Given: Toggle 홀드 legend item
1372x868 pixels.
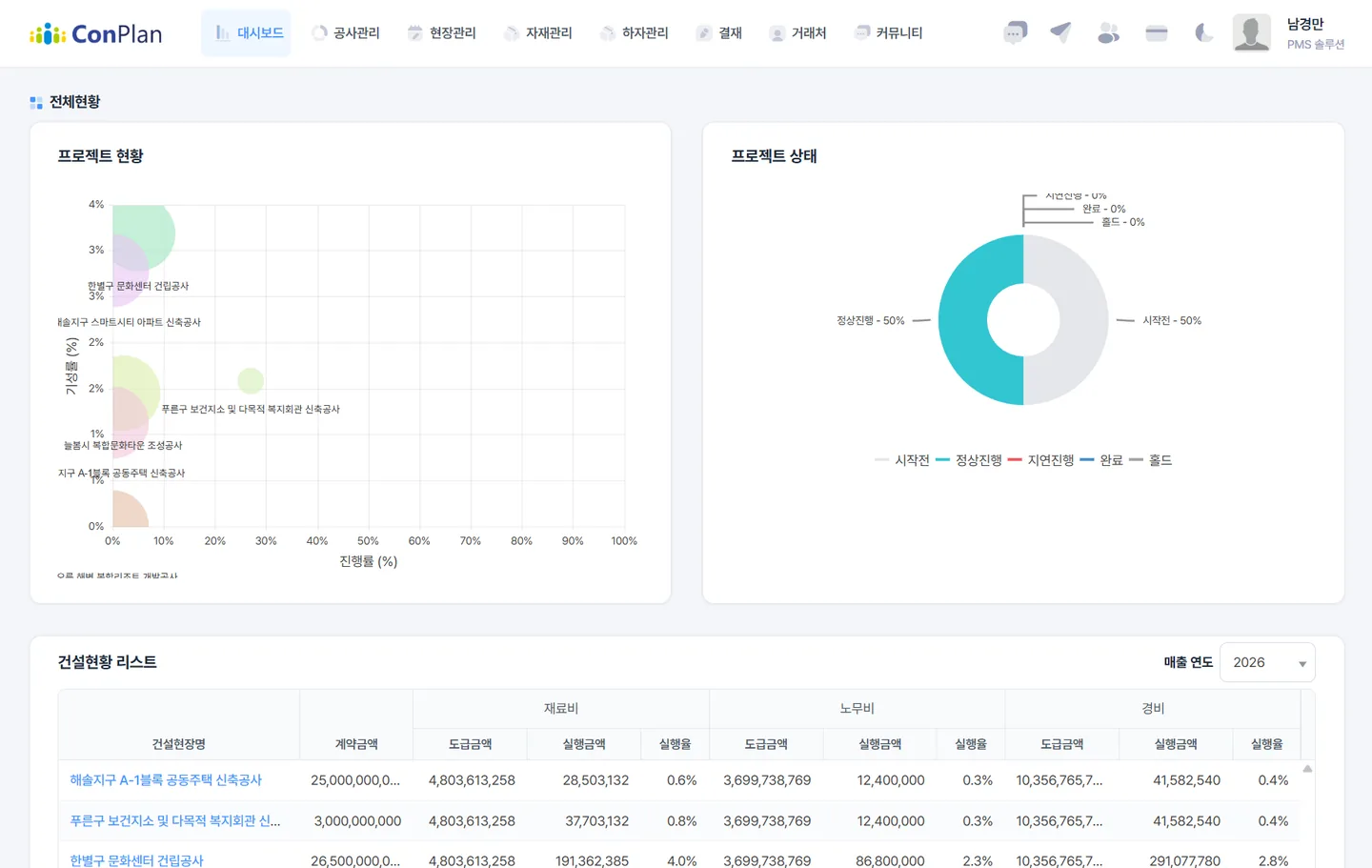Looking at the screenshot, I should point(1151,460).
